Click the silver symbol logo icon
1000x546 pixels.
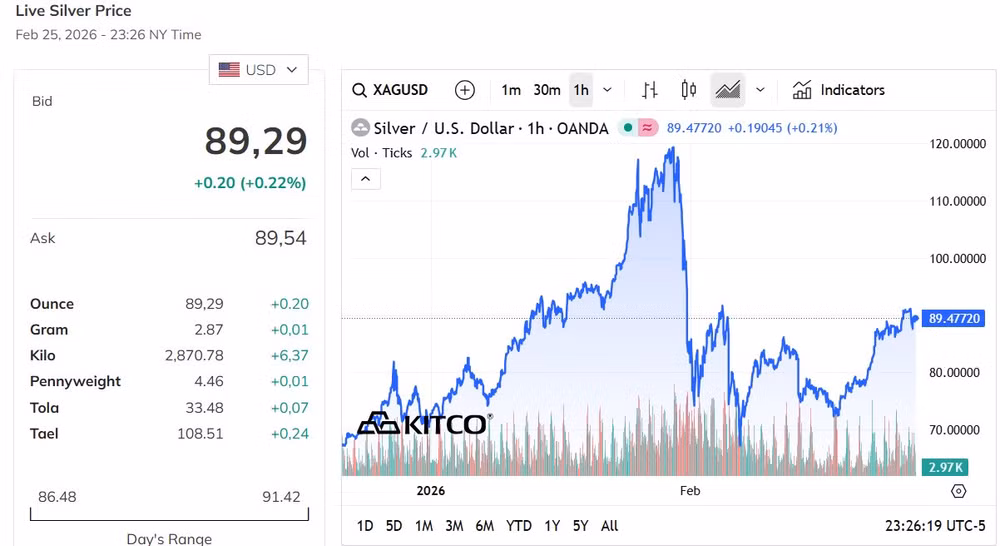point(360,128)
